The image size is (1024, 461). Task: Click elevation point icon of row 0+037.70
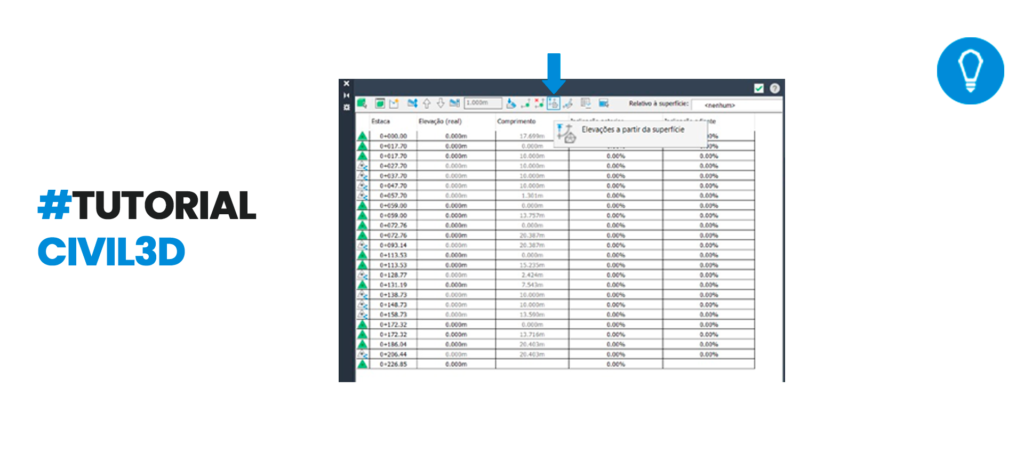pos(362,176)
